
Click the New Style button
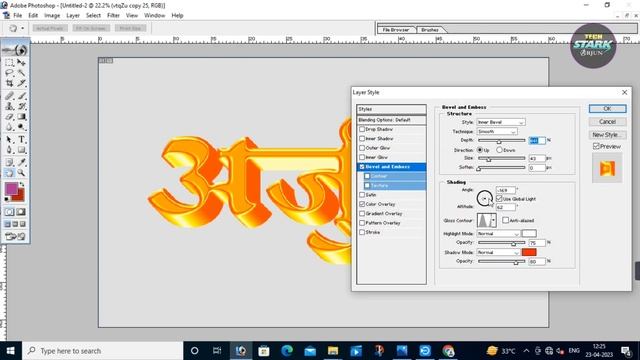pos(607,135)
